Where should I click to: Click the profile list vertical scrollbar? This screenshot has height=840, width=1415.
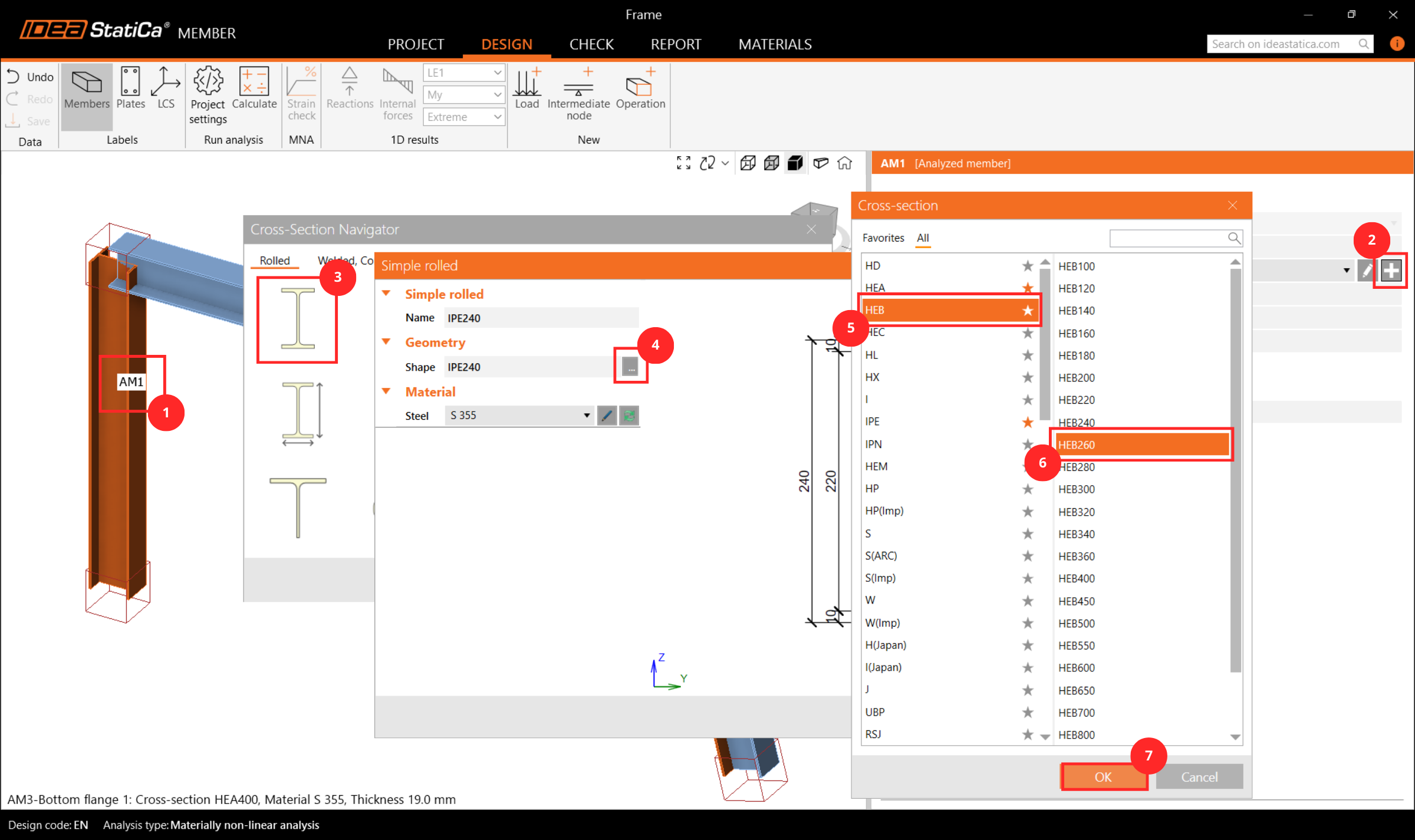pos(1235,472)
